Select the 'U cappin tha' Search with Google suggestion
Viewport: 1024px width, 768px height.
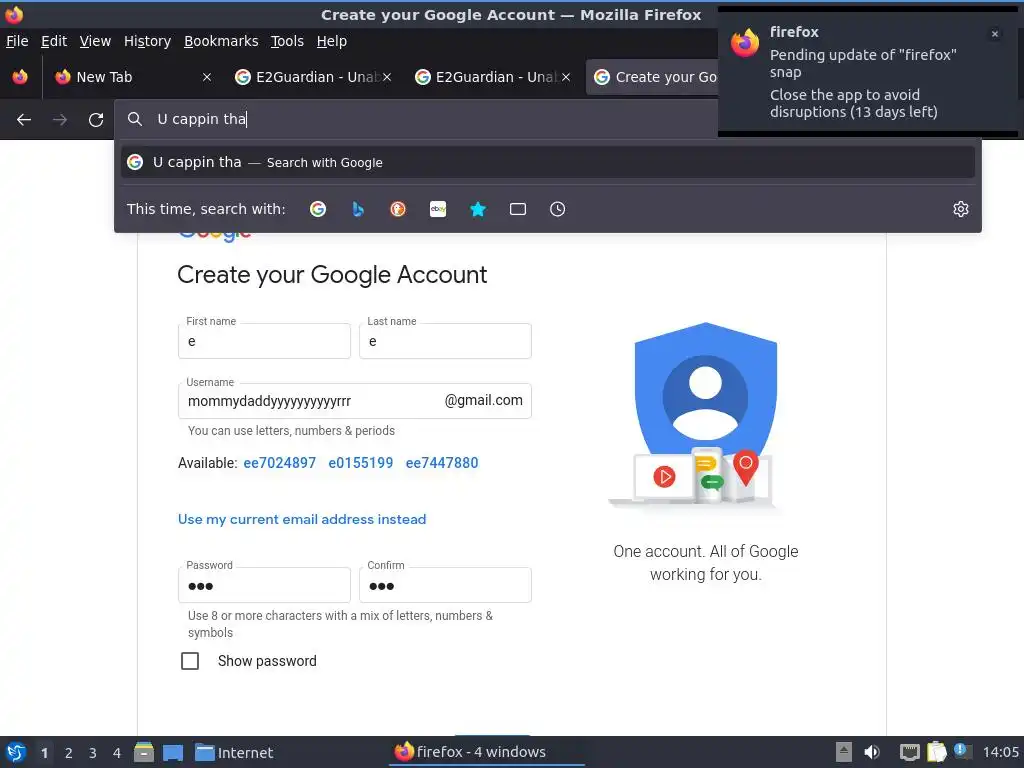(548, 162)
